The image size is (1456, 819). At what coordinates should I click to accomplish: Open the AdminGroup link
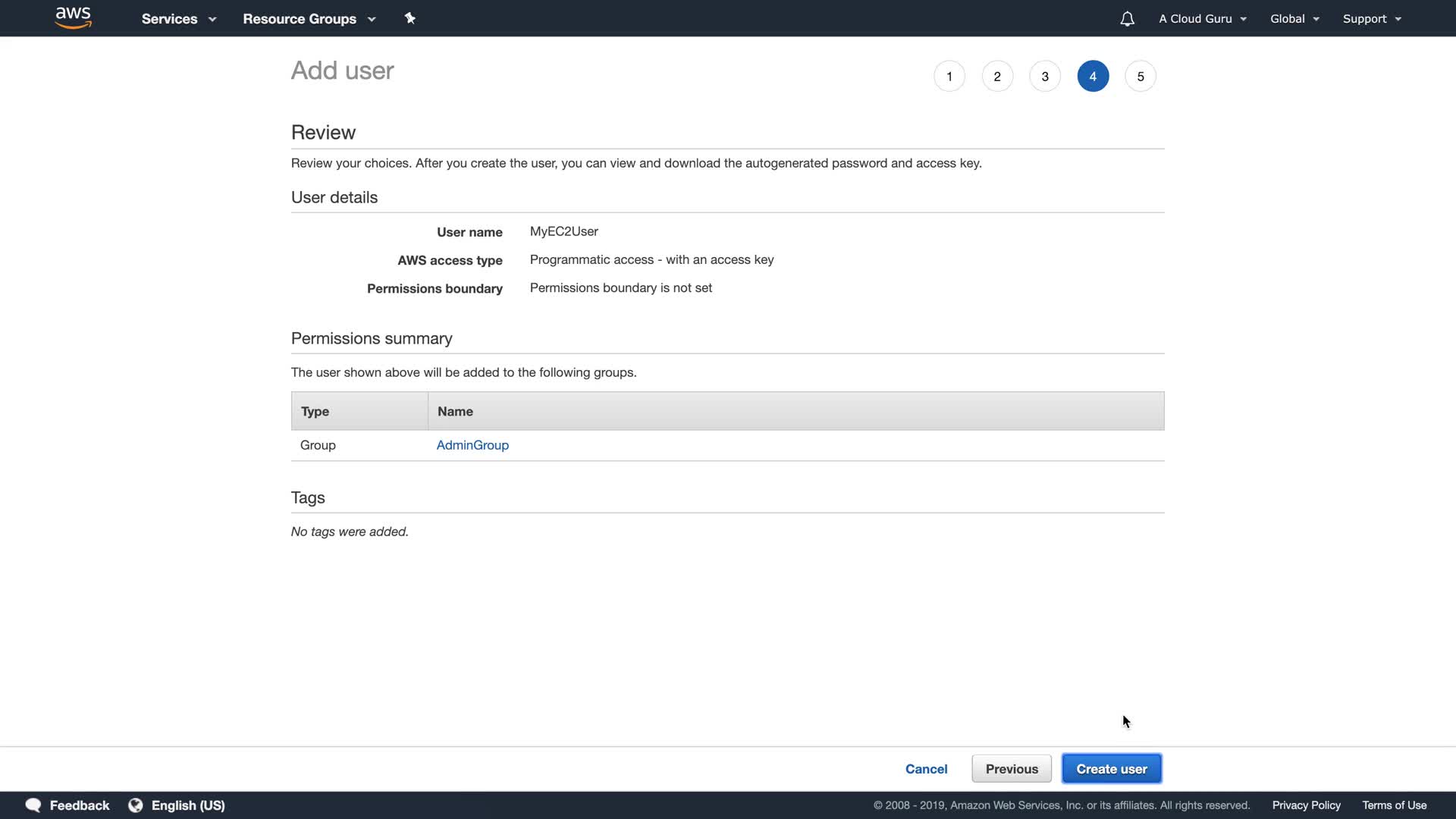tap(472, 445)
